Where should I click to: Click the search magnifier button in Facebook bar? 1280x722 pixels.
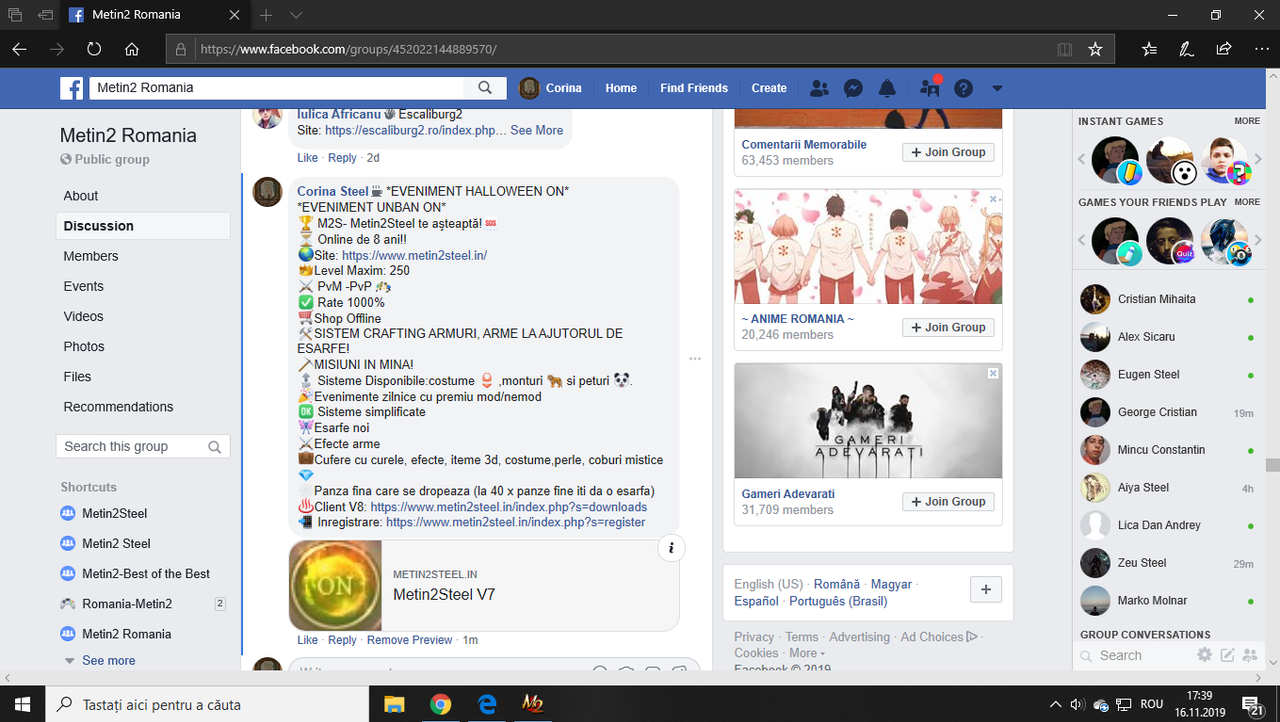point(485,88)
